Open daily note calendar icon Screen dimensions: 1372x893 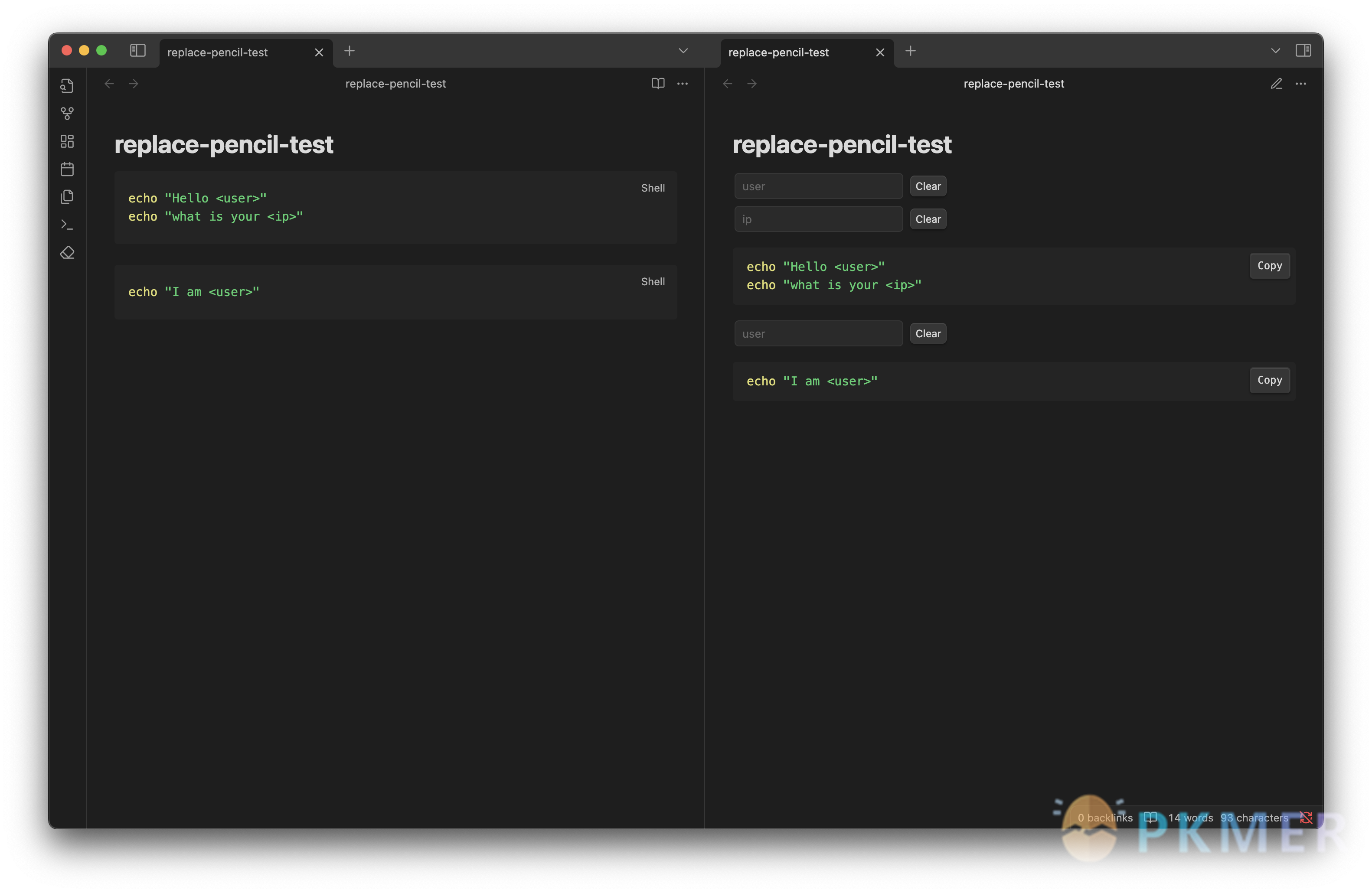coord(67,169)
